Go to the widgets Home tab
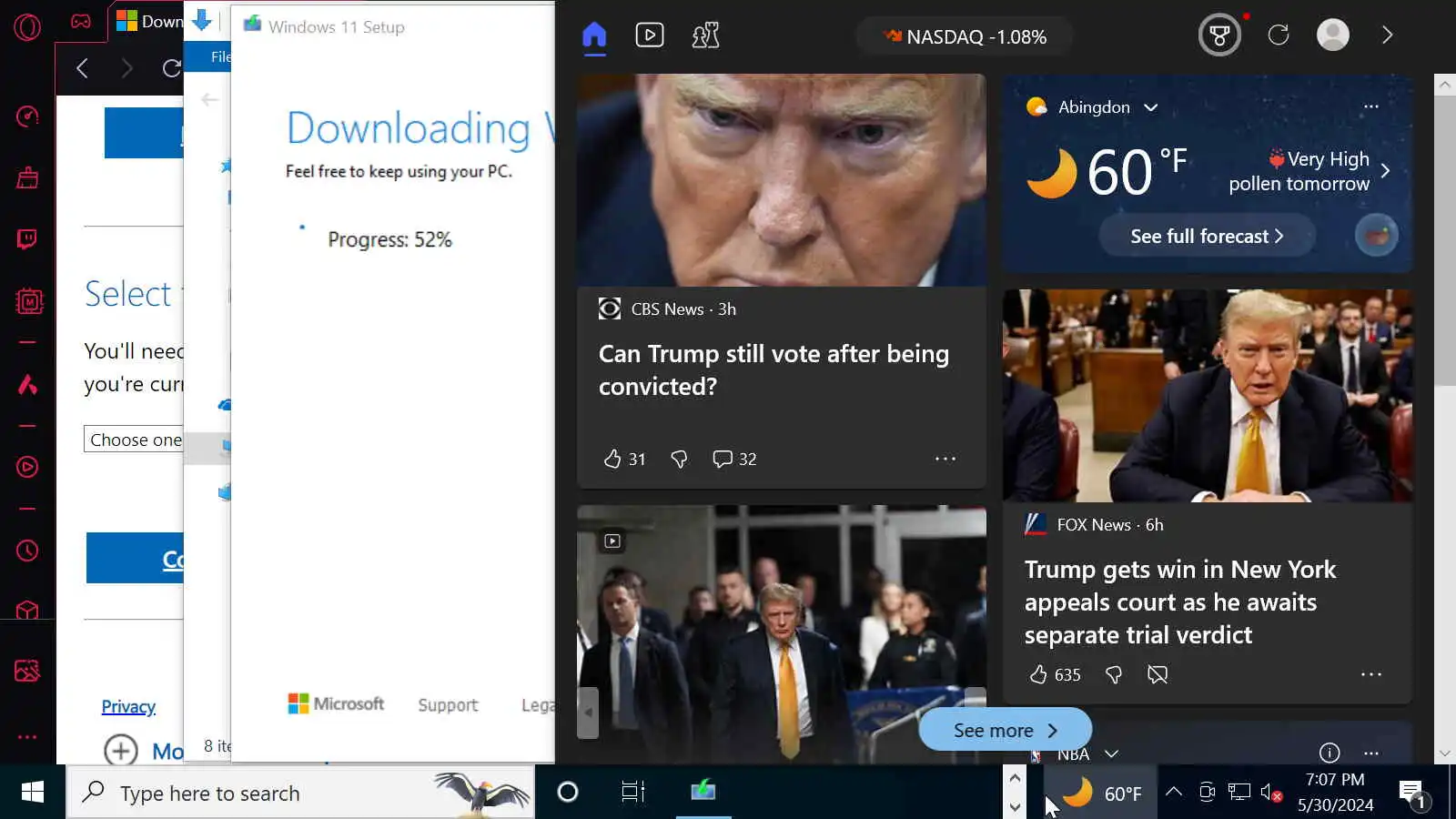 coord(594,35)
